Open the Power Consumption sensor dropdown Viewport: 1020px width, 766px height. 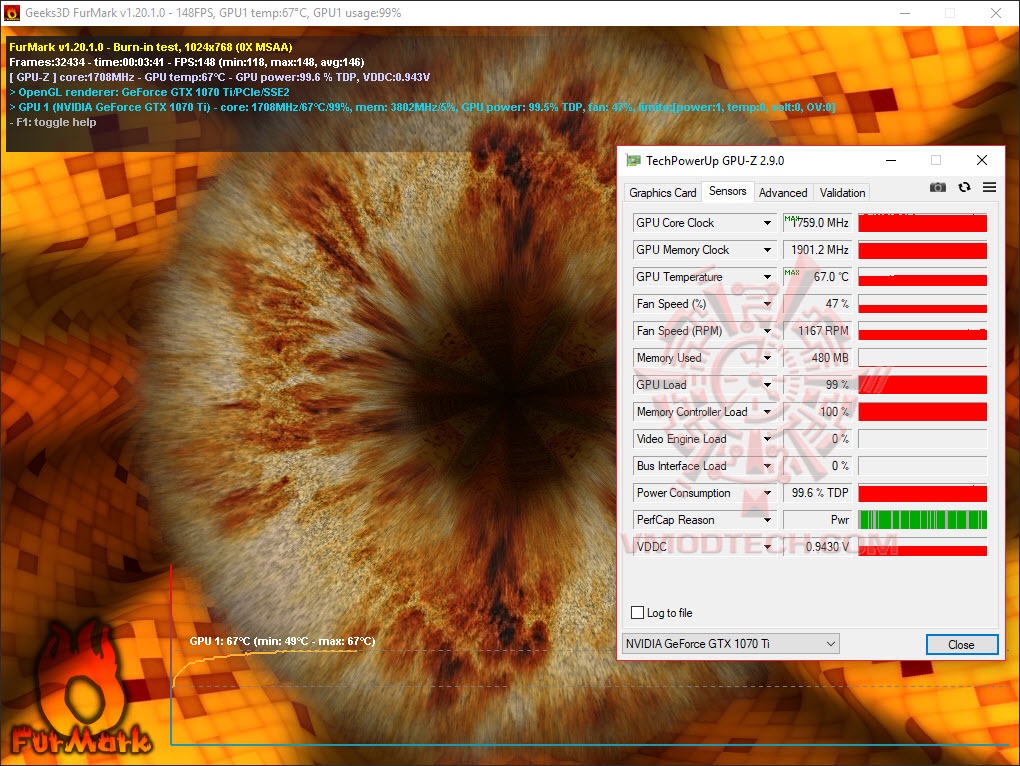click(768, 493)
